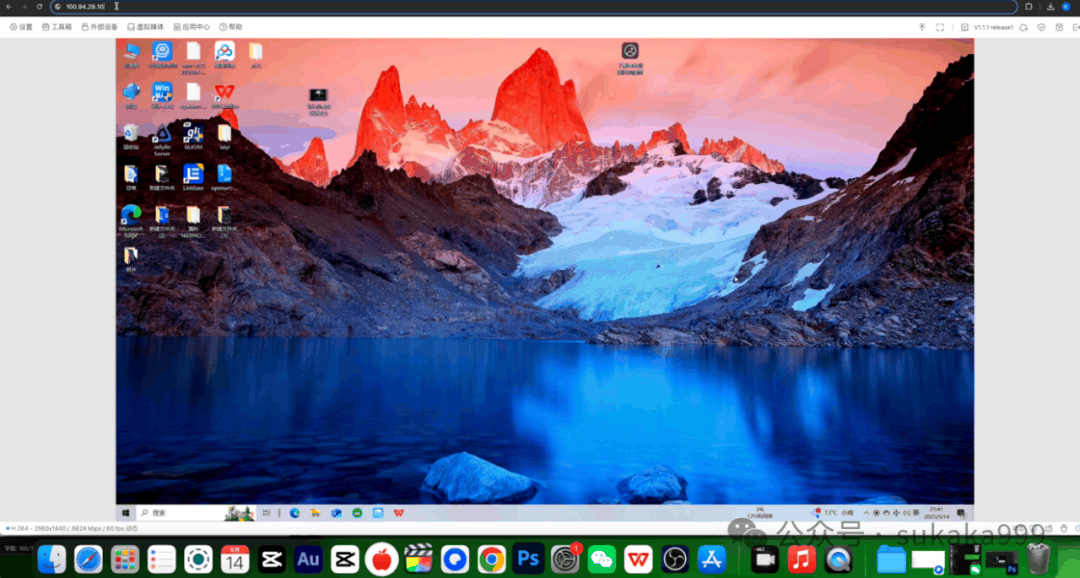Select the Microsoft Edge desktop shortcut

pyautogui.click(x=131, y=220)
